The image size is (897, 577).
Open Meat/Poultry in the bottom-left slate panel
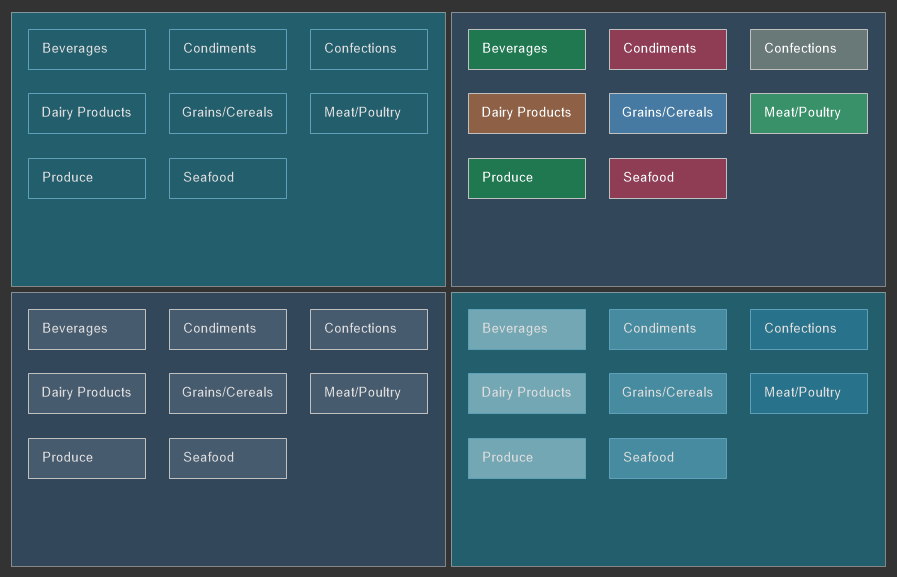368,393
